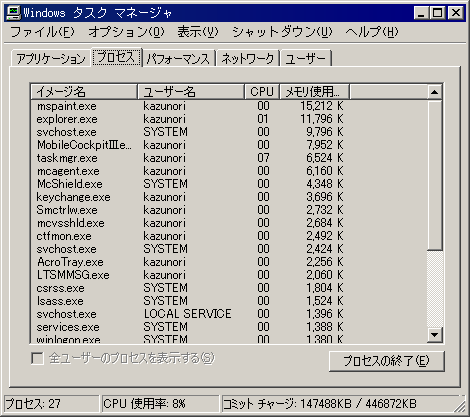Open the オプション(O) menu
Image resolution: width=470 pixels, height=417 pixels.
[x=126, y=32]
